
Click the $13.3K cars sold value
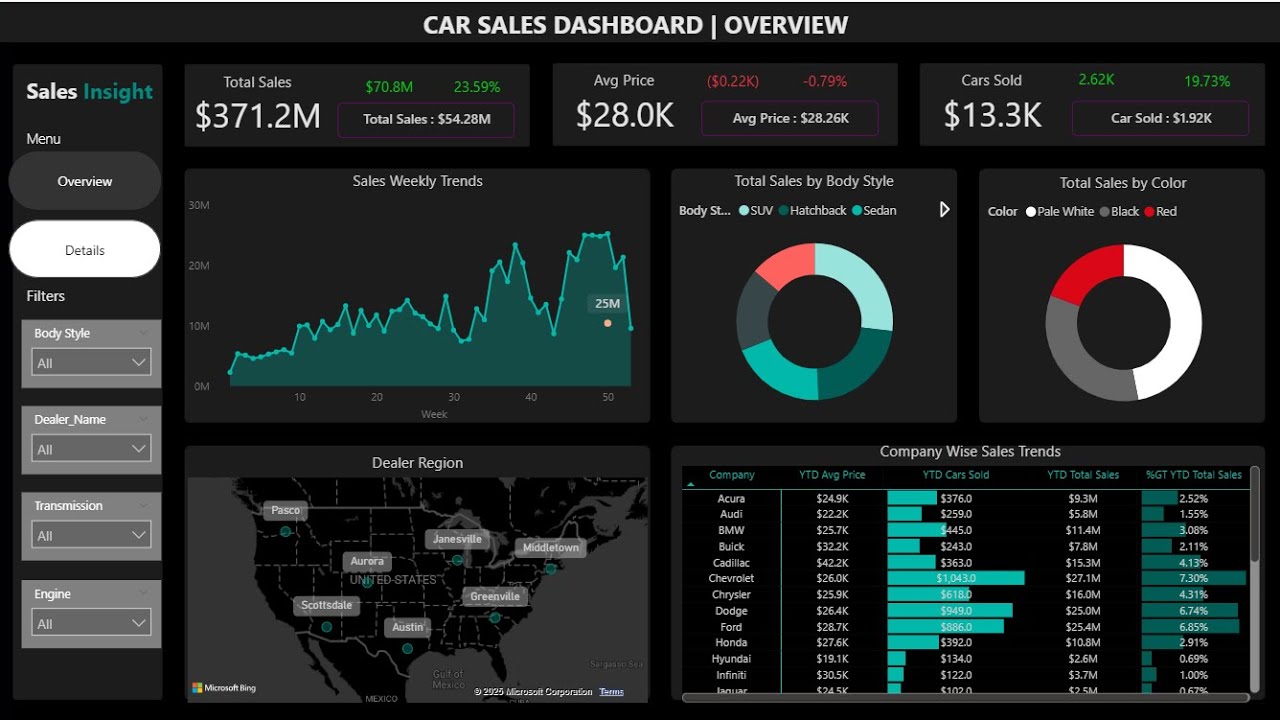(x=993, y=115)
